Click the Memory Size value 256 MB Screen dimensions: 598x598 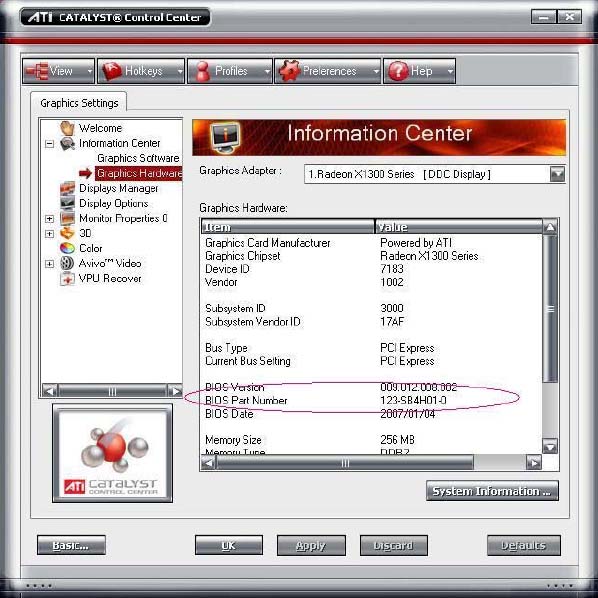(x=397, y=440)
